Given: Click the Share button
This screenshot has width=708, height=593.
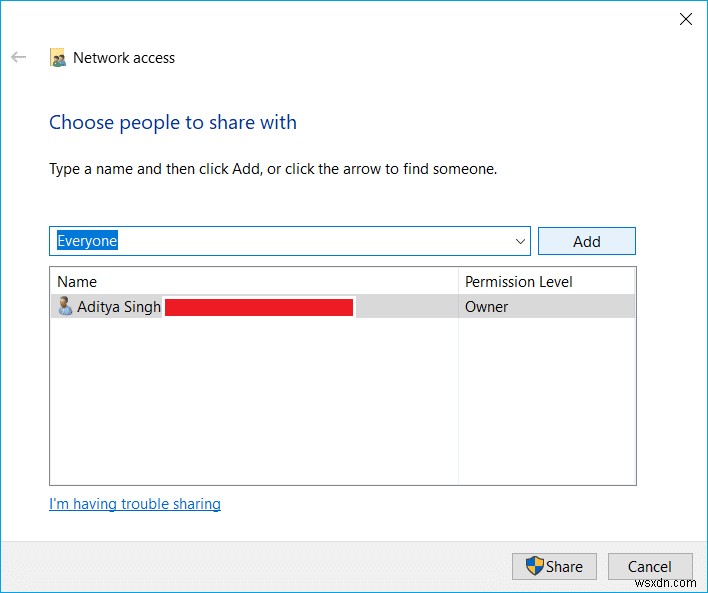Looking at the screenshot, I should click(554, 566).
